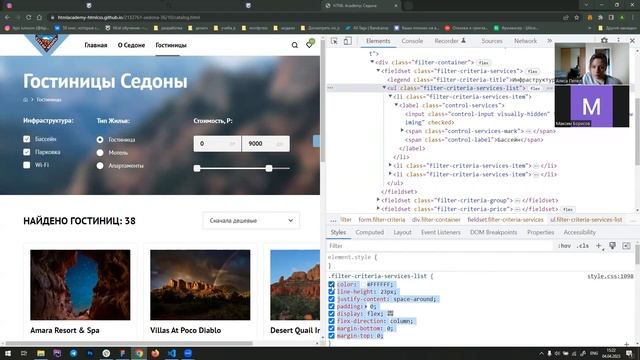The height and width of the screenshot is (360, 640).
Task: Expand the span control-services-mark node
Action: pyautogui.click(x=402, y=131)
